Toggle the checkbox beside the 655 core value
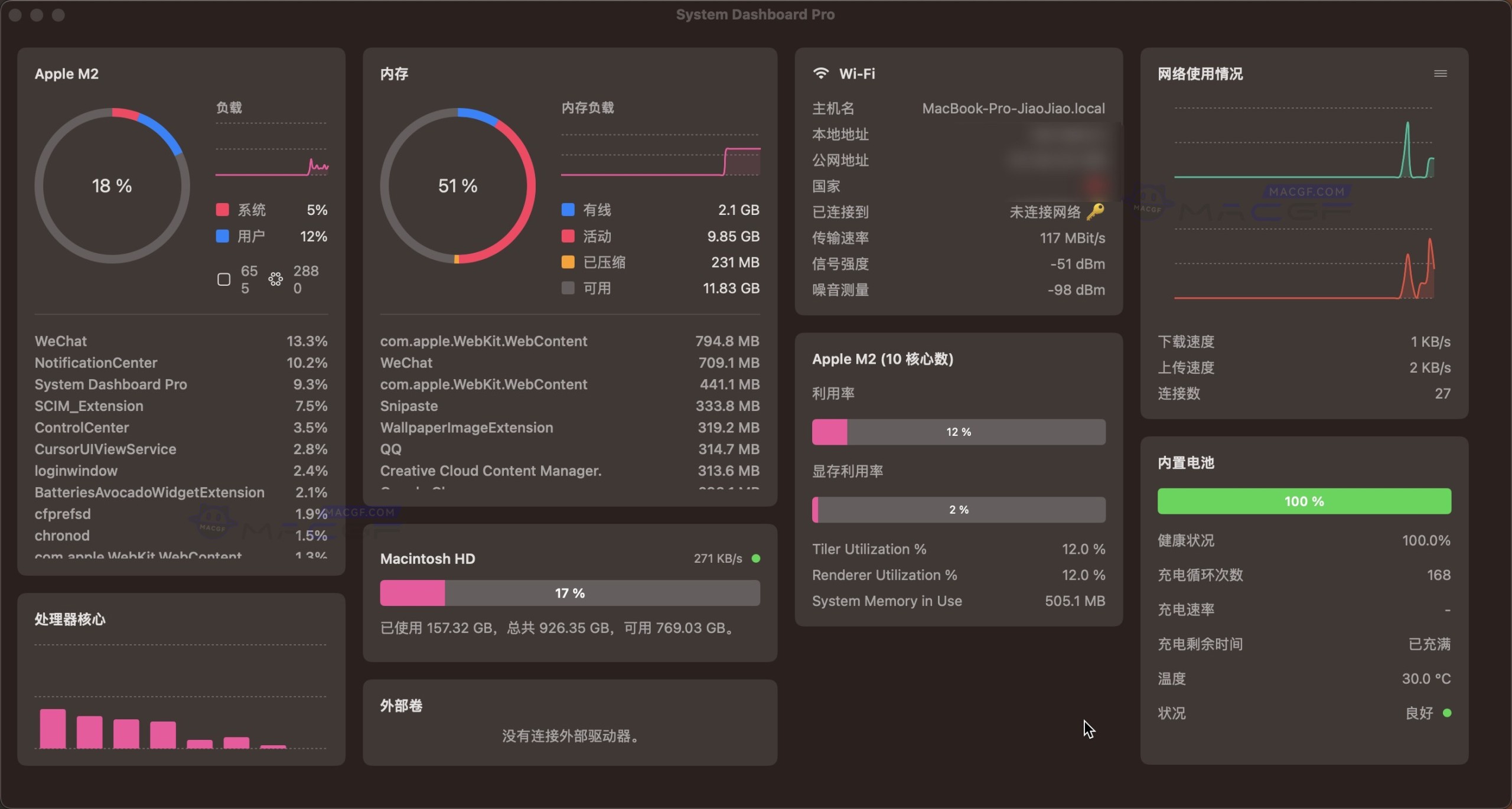 click(x=223, y=279)
